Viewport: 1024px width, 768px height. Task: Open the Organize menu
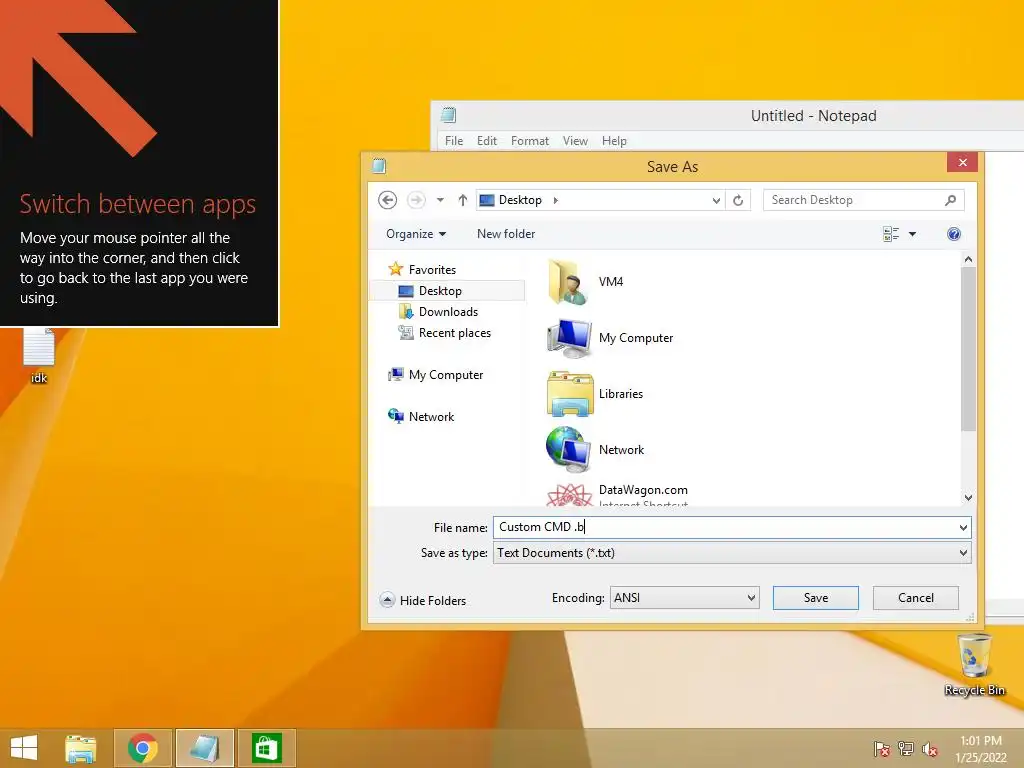click(416, 234)
